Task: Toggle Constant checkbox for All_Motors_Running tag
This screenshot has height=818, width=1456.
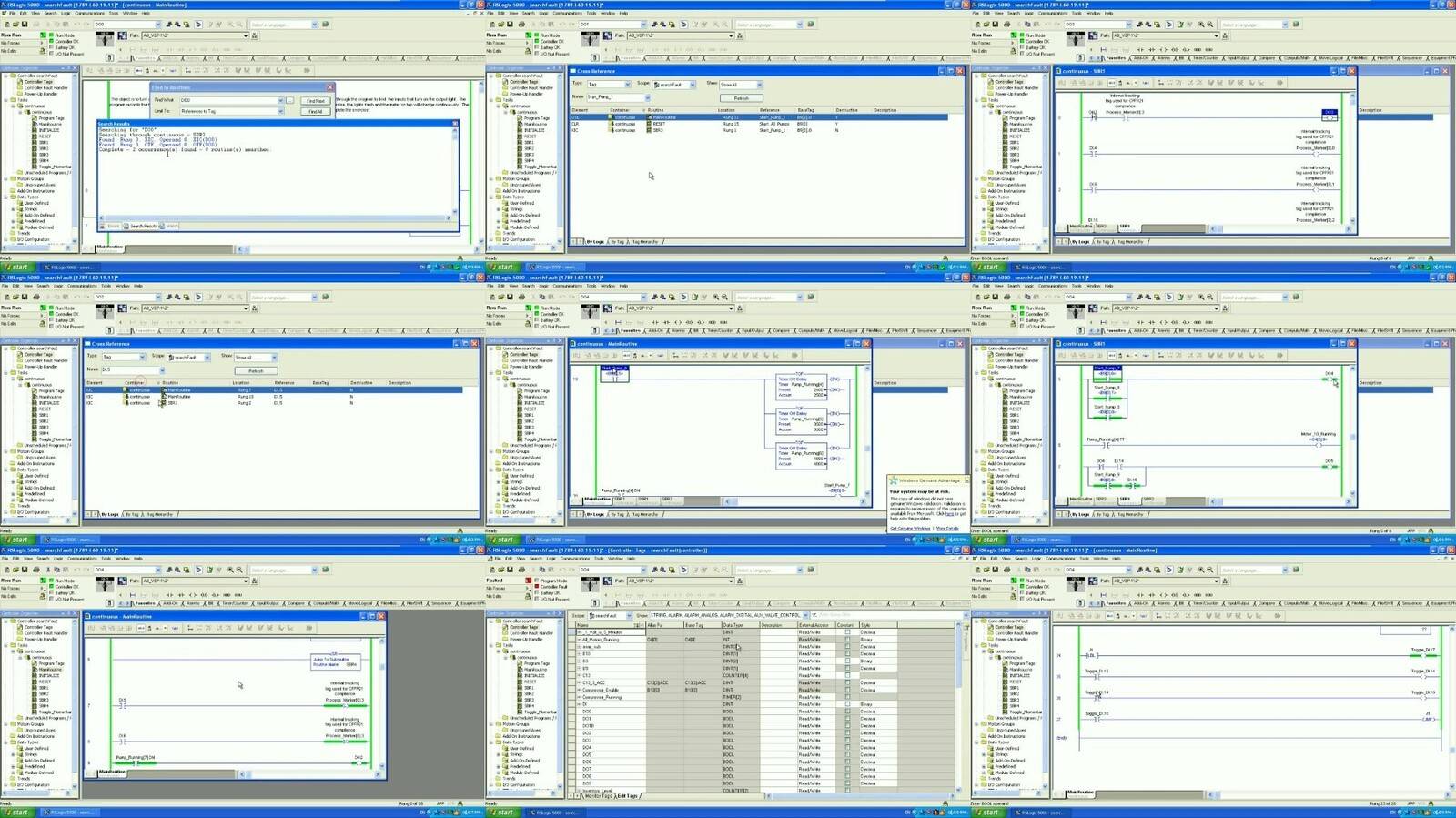Action: [847, 640]
